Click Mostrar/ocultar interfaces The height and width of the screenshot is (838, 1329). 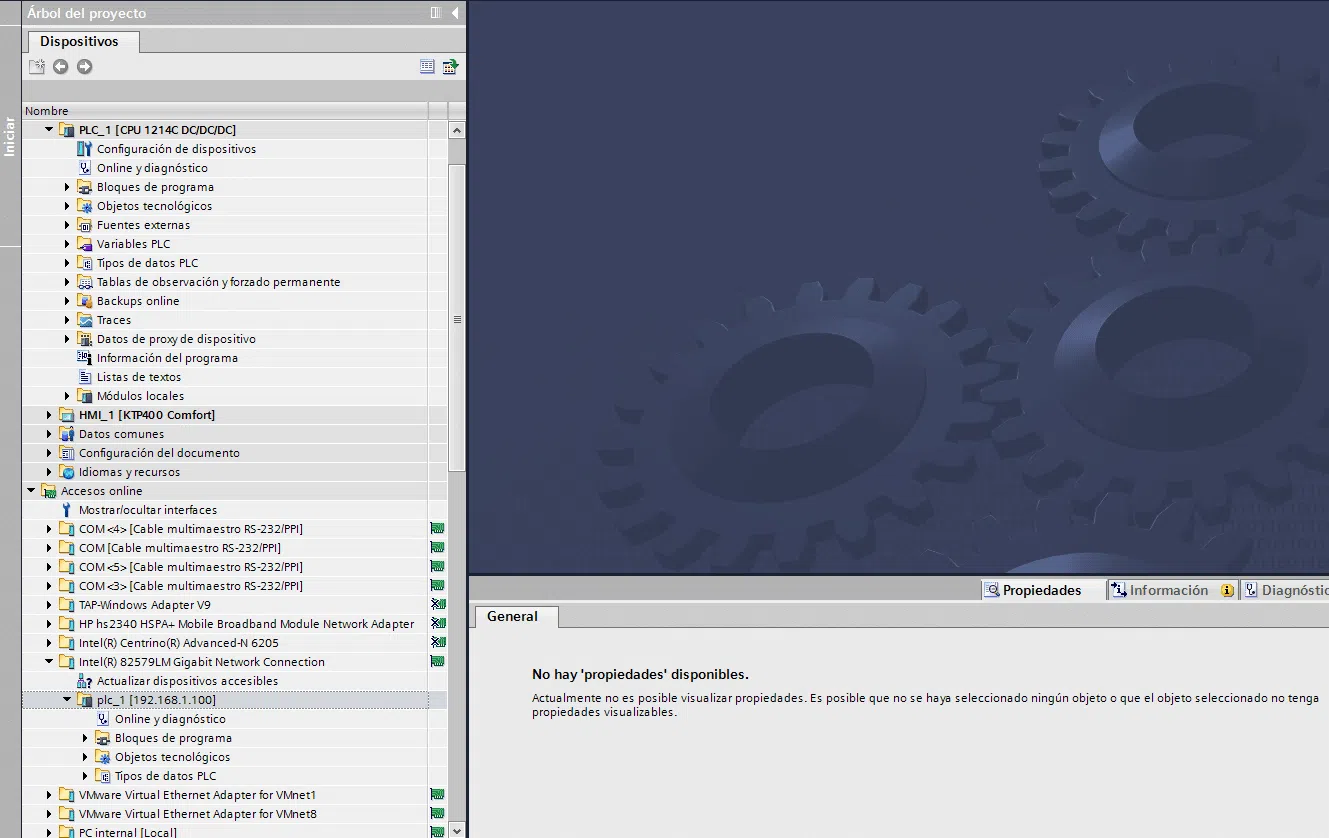point(147,510)
